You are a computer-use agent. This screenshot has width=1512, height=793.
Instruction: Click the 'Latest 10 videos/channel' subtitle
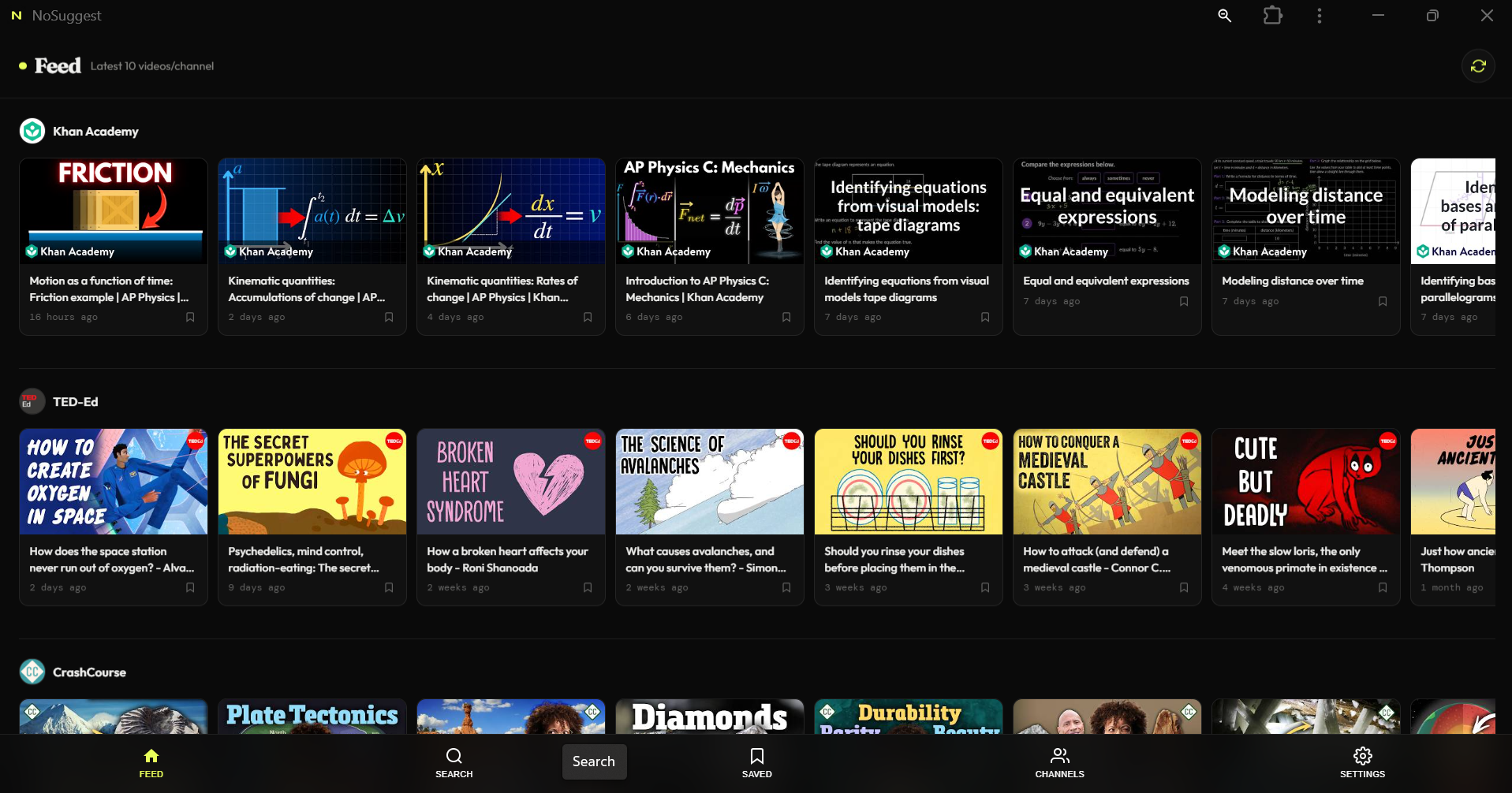click(x=152, y=66)
